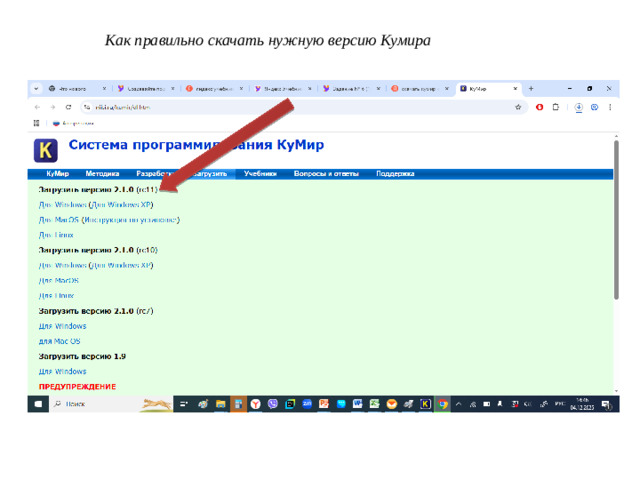
Task: Open the red Opera-style extension icon
Action: (x=540, y=107)
